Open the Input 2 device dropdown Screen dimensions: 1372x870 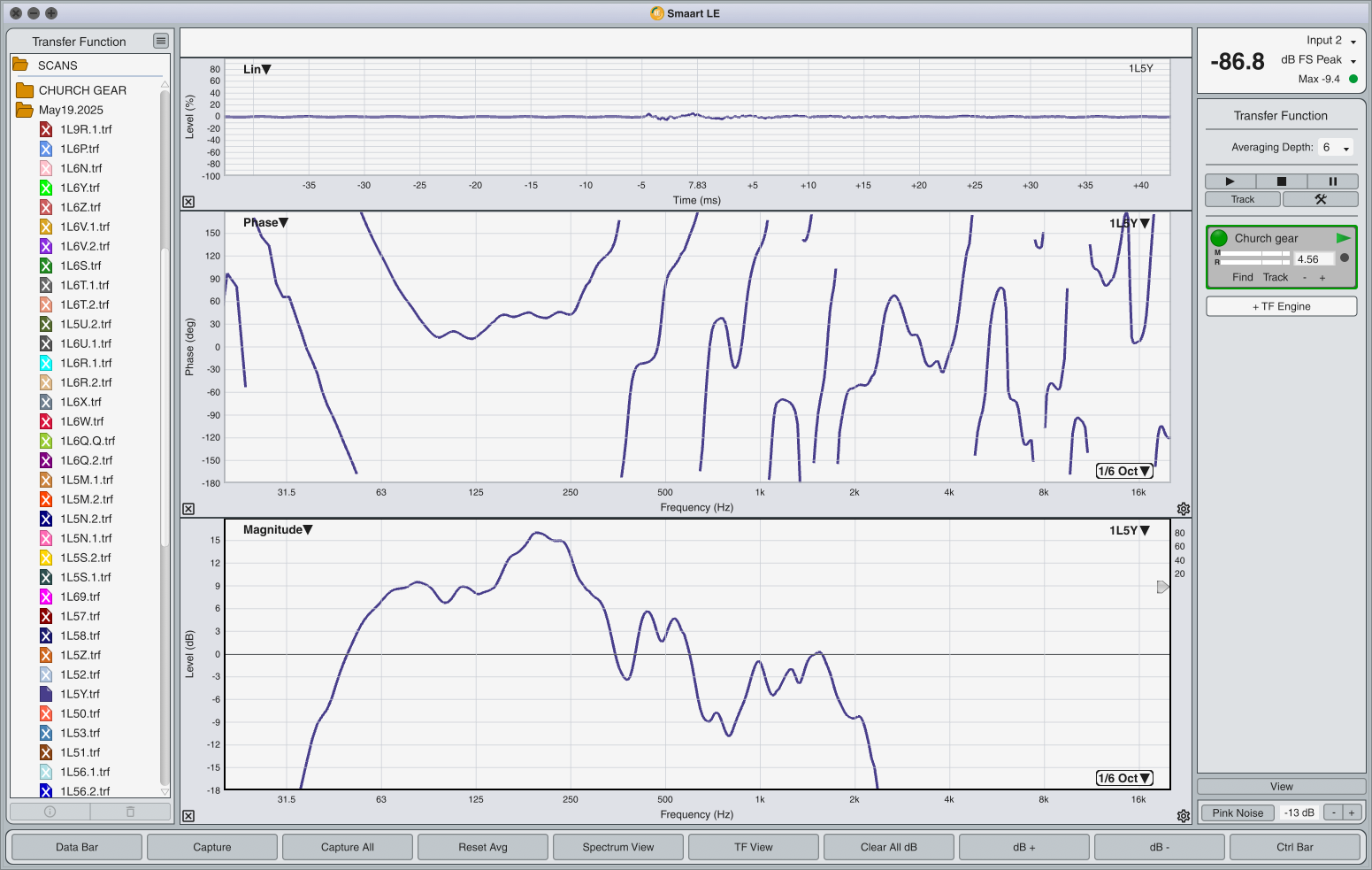point(1331,41)
